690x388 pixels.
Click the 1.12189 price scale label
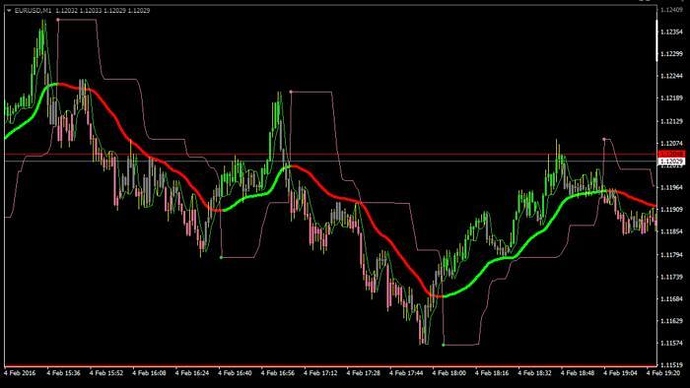point(672,98)
